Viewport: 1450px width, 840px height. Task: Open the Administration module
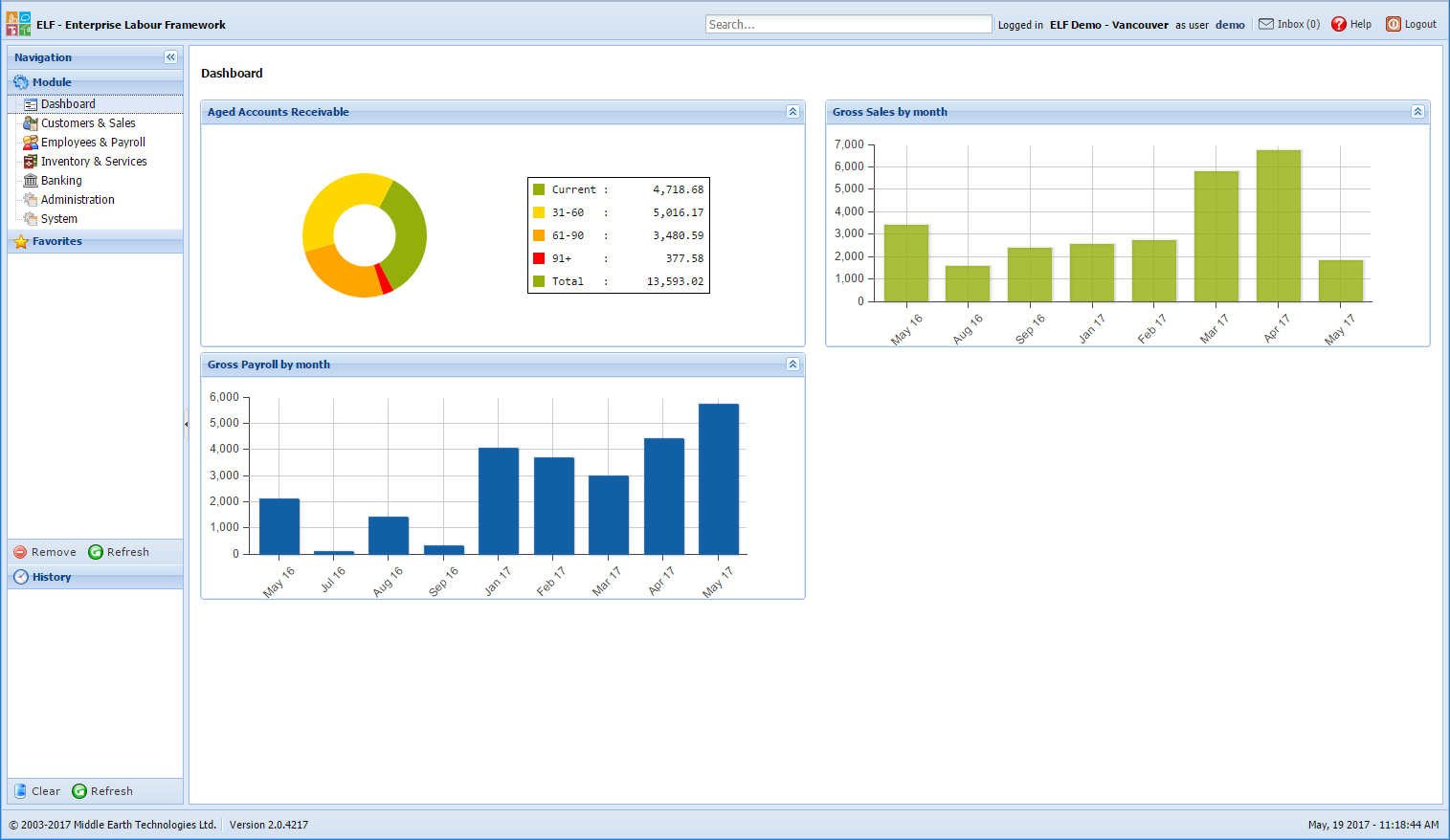click(x=78, y=199)
